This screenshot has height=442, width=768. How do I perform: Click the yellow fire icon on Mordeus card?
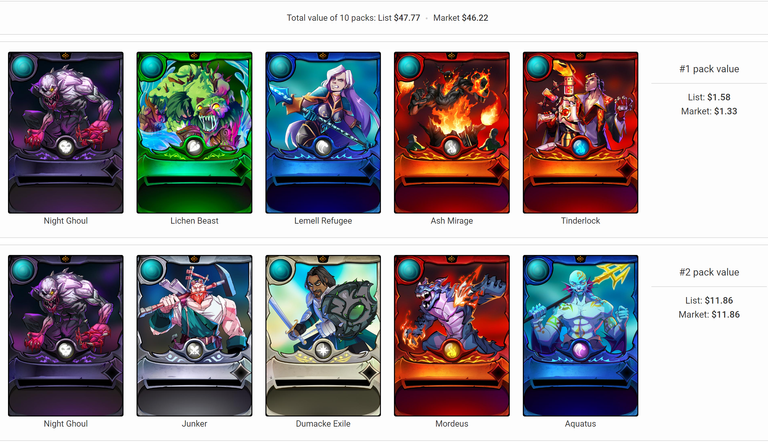pos(452,349)
